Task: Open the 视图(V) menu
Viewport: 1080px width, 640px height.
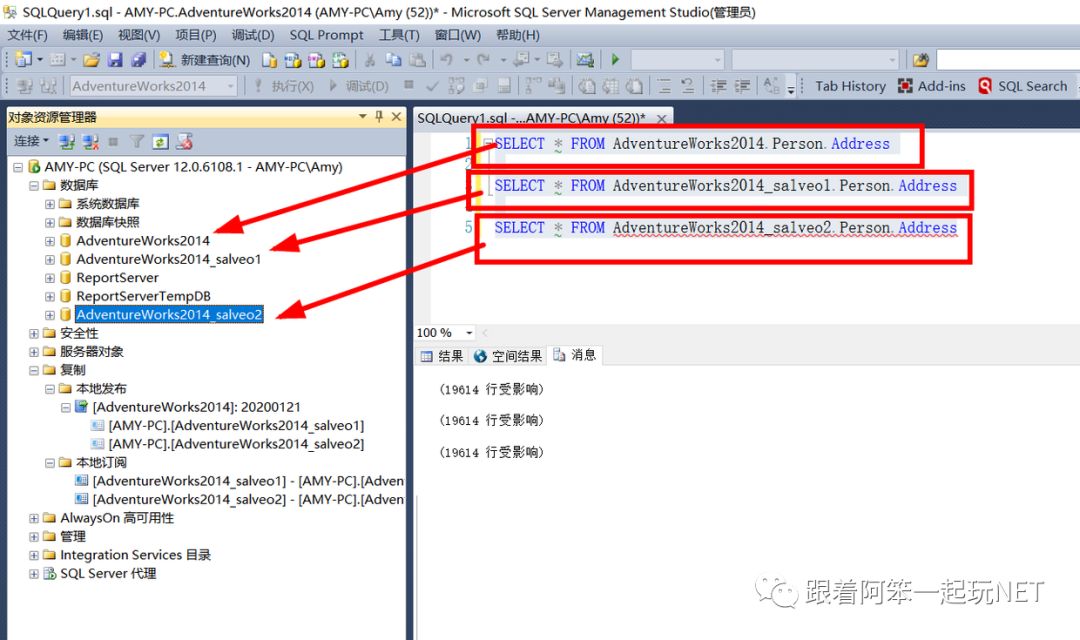Action: coord(139,35)
